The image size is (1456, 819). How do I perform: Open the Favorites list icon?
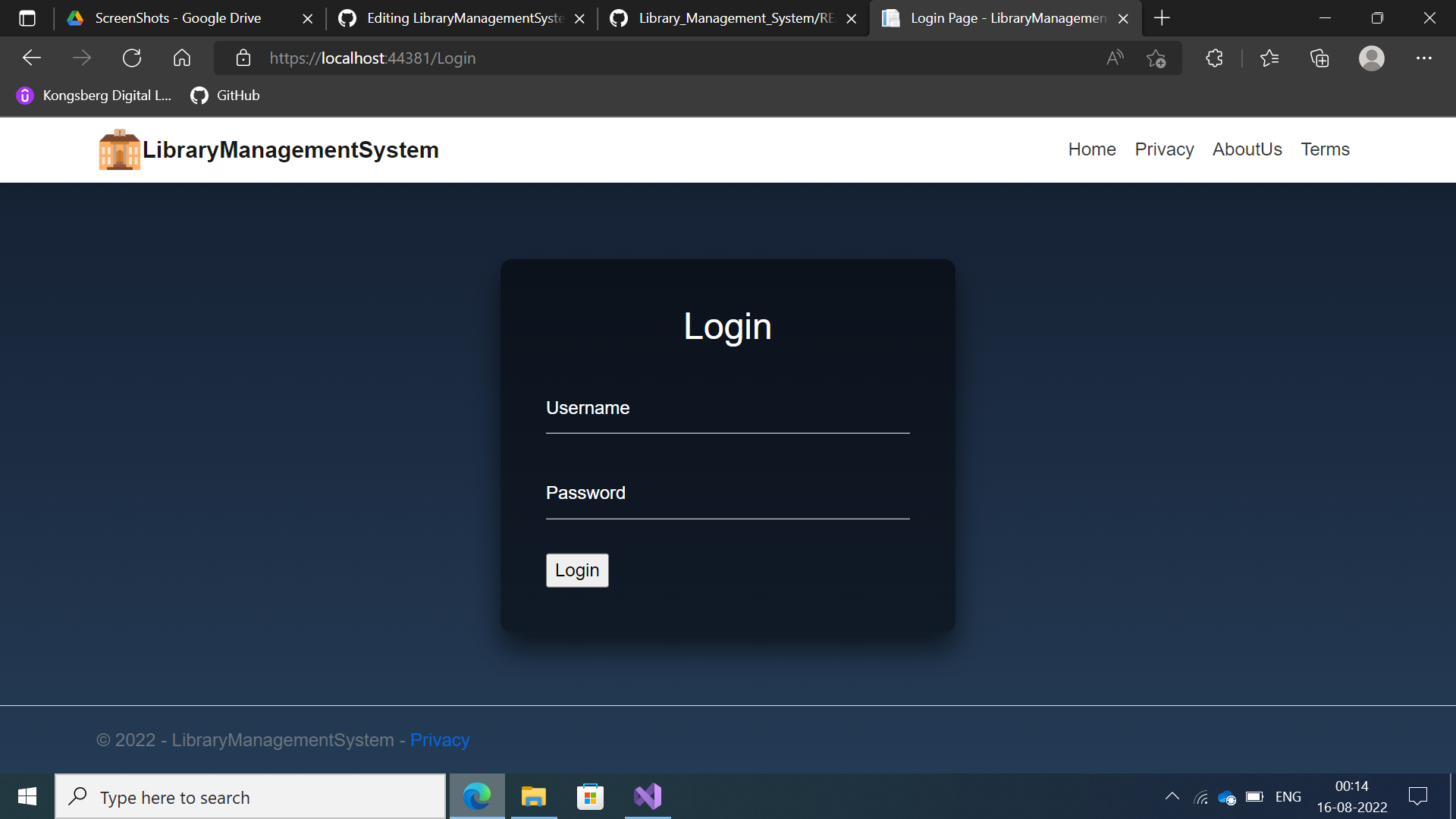coord(1269,58)
